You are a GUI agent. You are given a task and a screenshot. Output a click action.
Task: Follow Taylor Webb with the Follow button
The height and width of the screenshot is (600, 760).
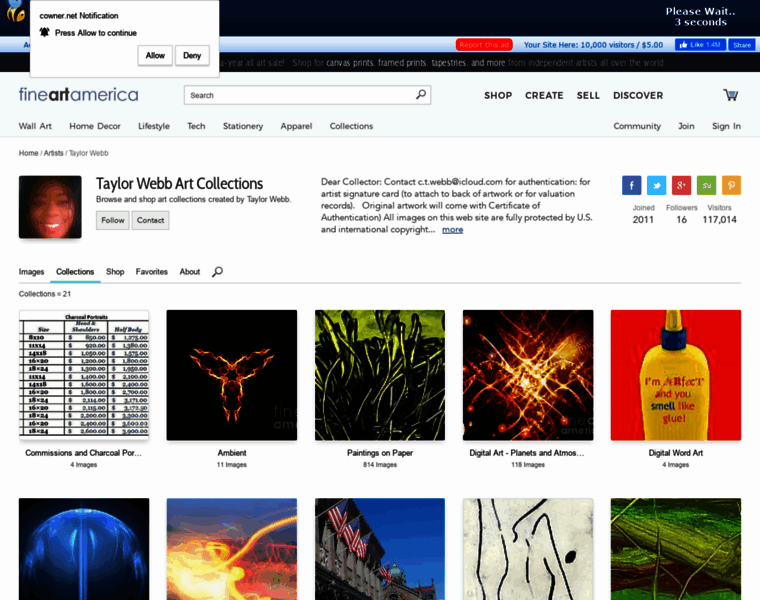coord(112,220)
